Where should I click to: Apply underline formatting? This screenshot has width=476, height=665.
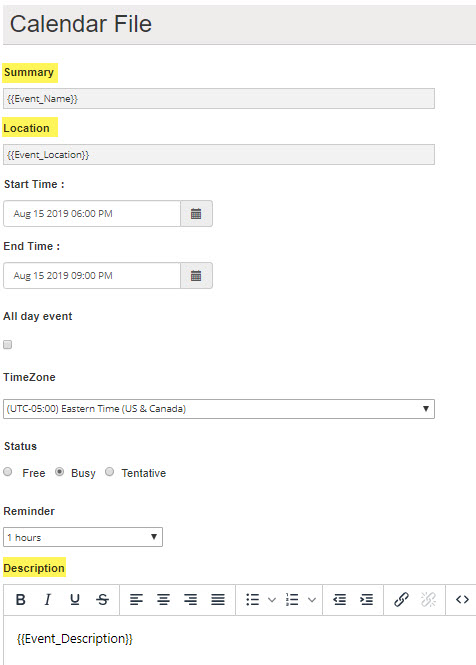click(75, 599)
